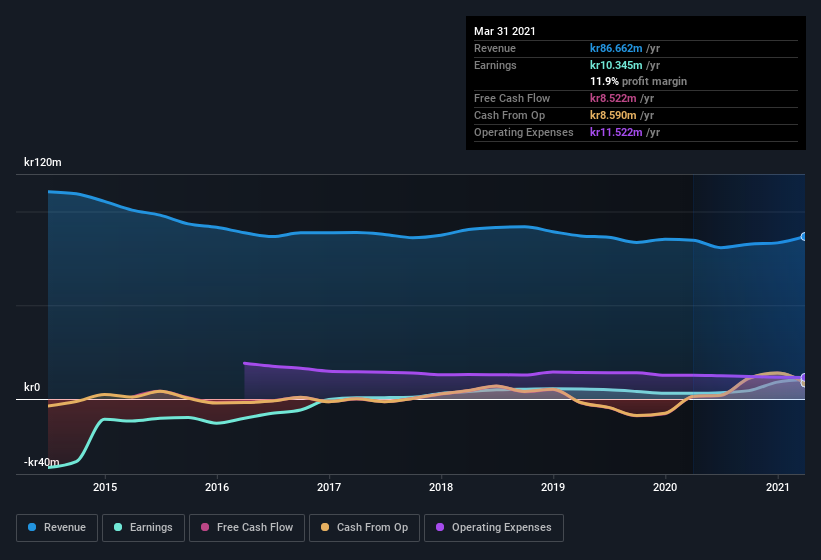
Task: Click the kr120m y-axis label
Action: click(x=42, y=162)
